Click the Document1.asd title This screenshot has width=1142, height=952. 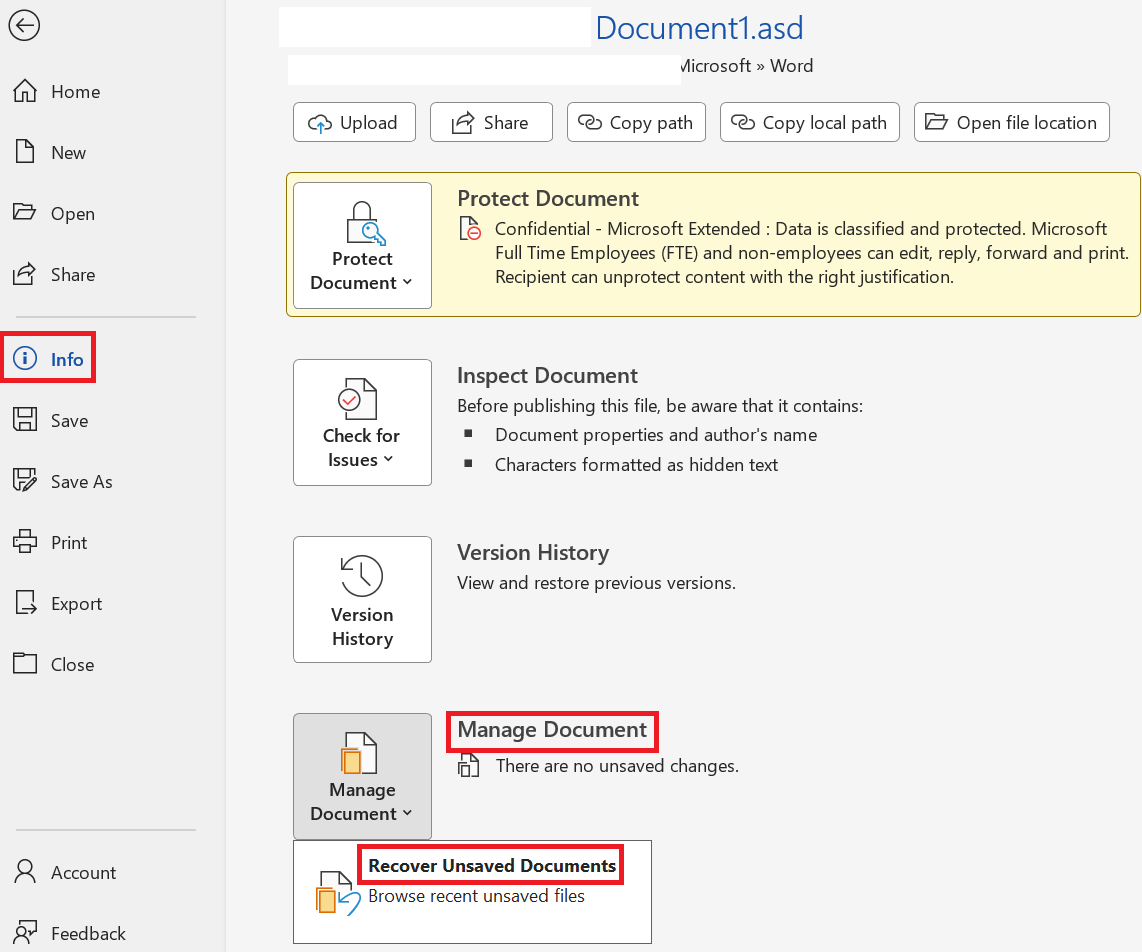point(699,28)
